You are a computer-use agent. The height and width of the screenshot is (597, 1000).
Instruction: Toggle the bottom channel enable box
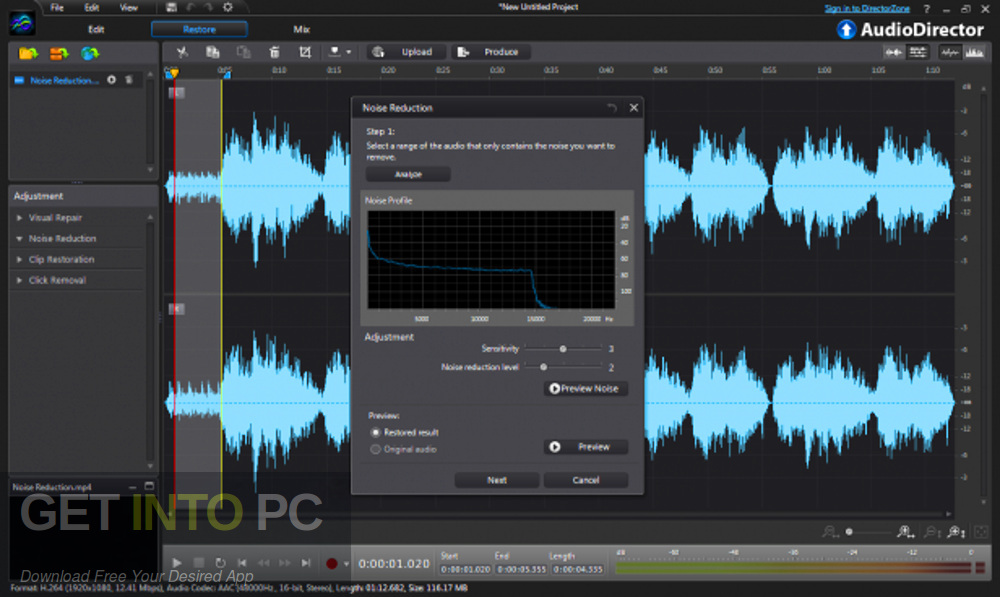(177, 309)
